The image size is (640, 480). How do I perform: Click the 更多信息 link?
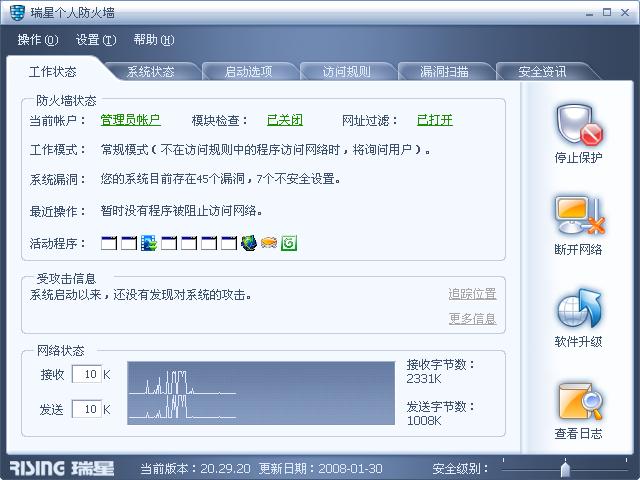pos(472,318)
